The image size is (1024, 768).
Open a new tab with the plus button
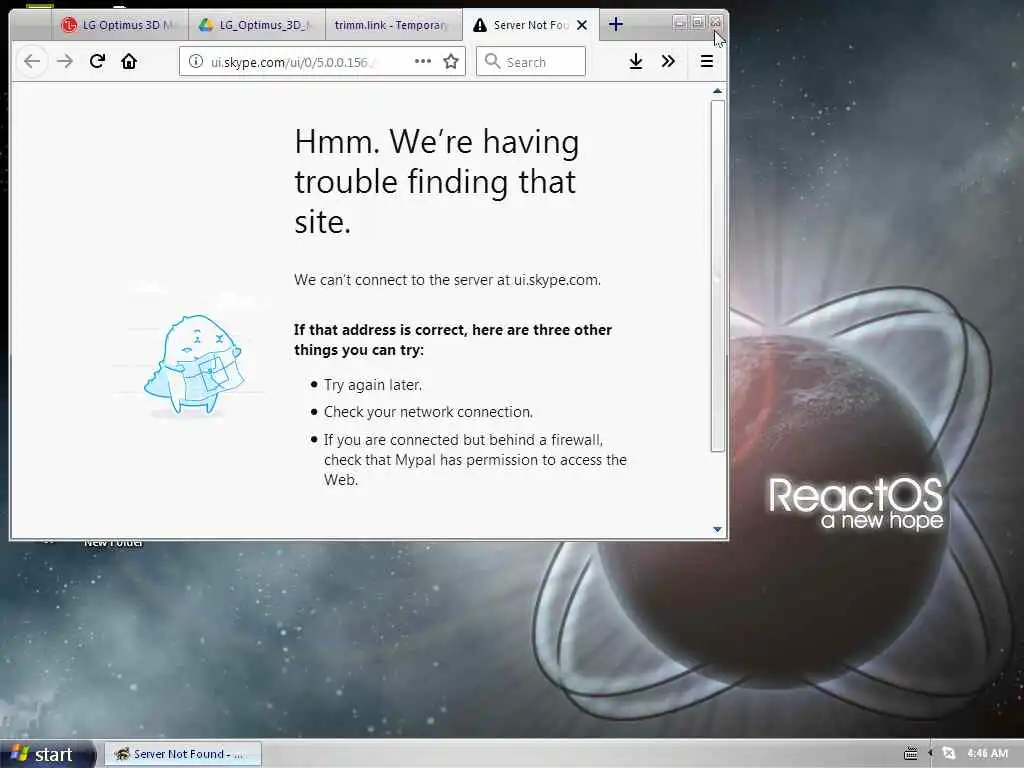point(615,24)
